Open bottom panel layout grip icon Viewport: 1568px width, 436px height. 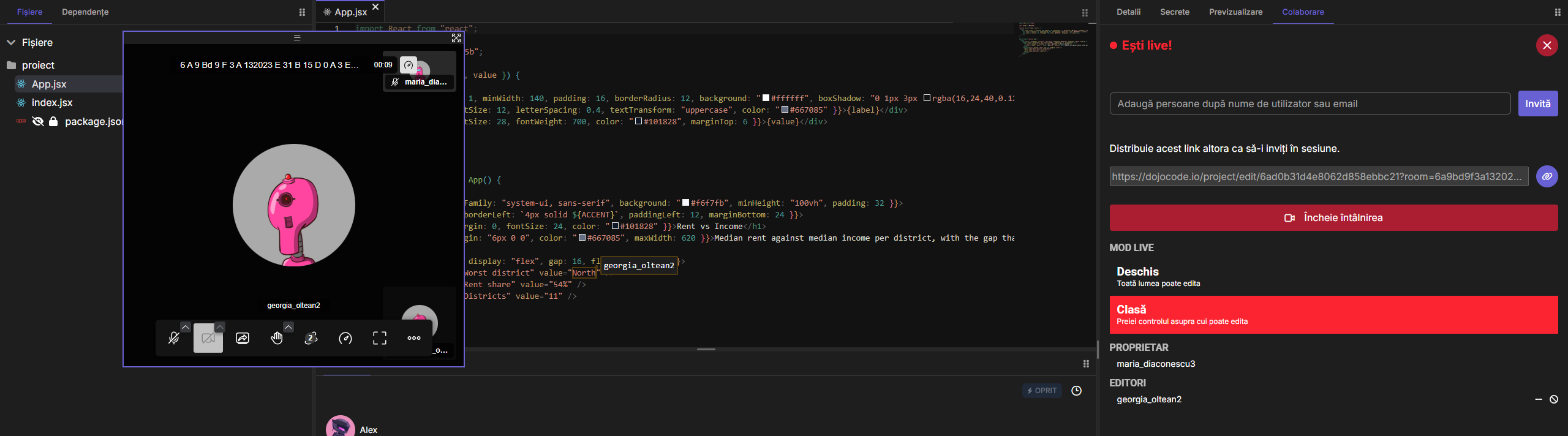[x=1086, y=363]
